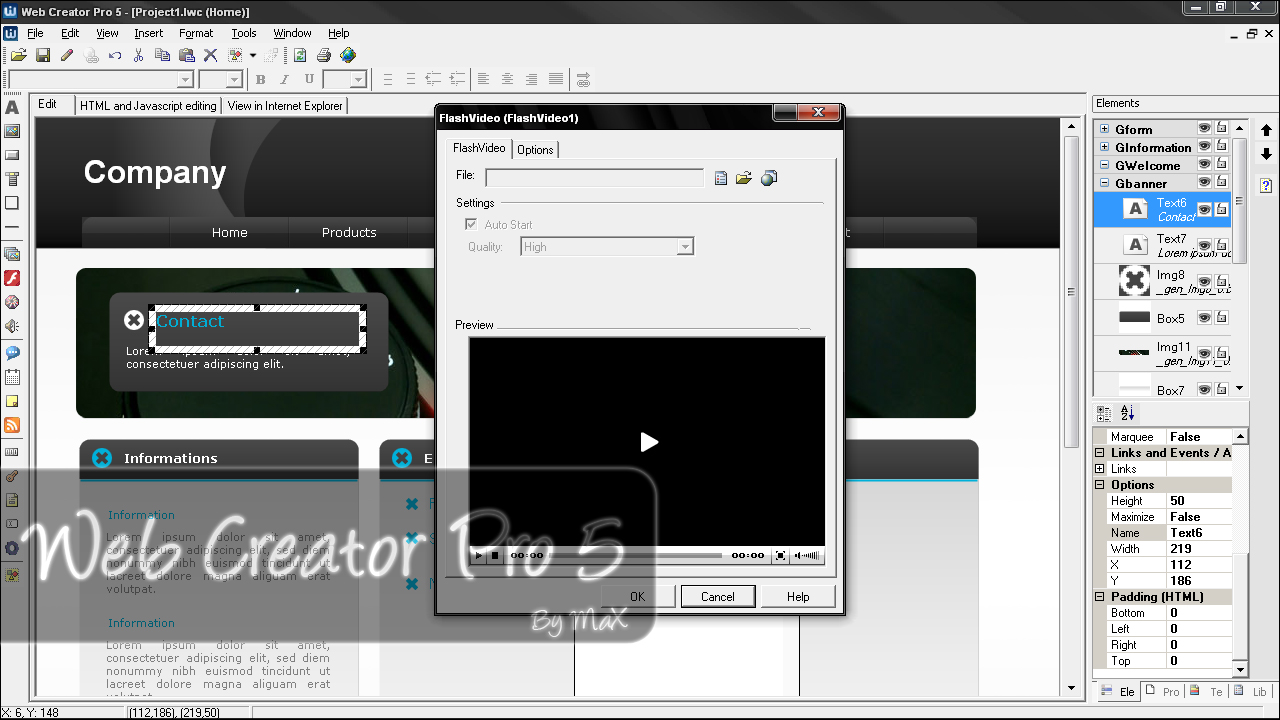Viewport: 1280px width, 720px height.
Task: Open the Tools menu
Action: click(244, 33)
